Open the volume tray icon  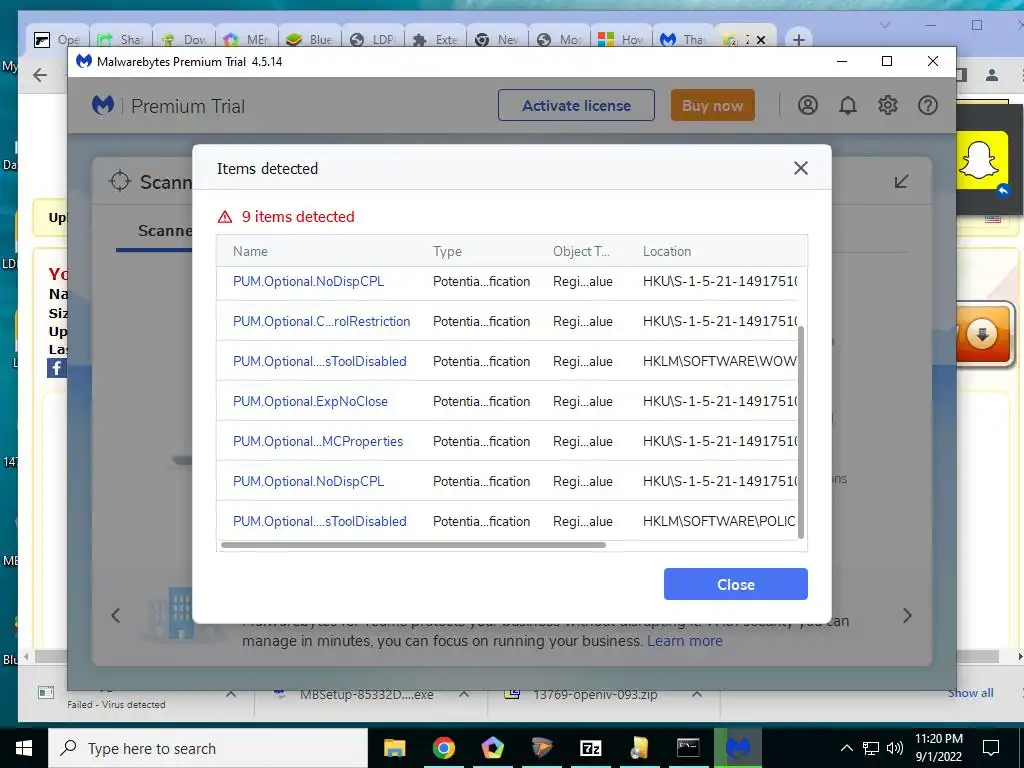click(895, 748)
